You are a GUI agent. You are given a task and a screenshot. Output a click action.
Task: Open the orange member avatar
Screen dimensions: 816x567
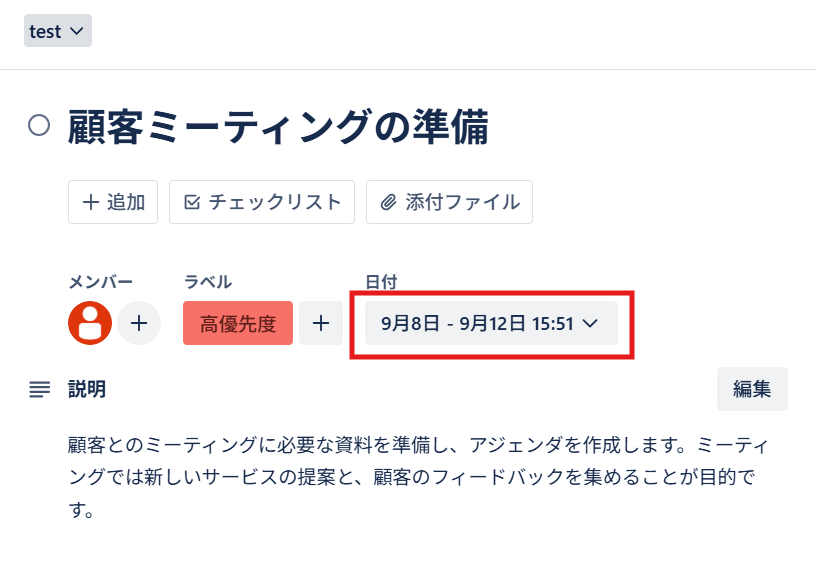point(90,323)
